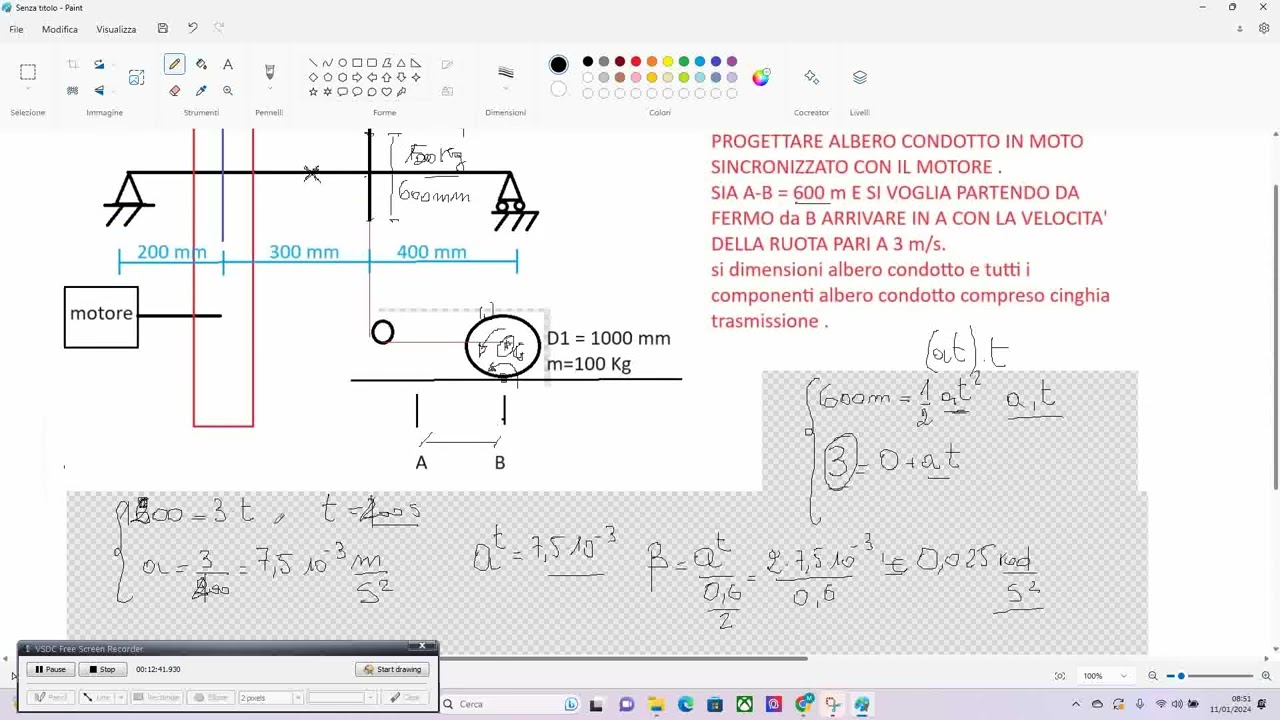Stop the VSDC screen recording
The width and height of the screenshot is (1280, 720).
[102, 669]
